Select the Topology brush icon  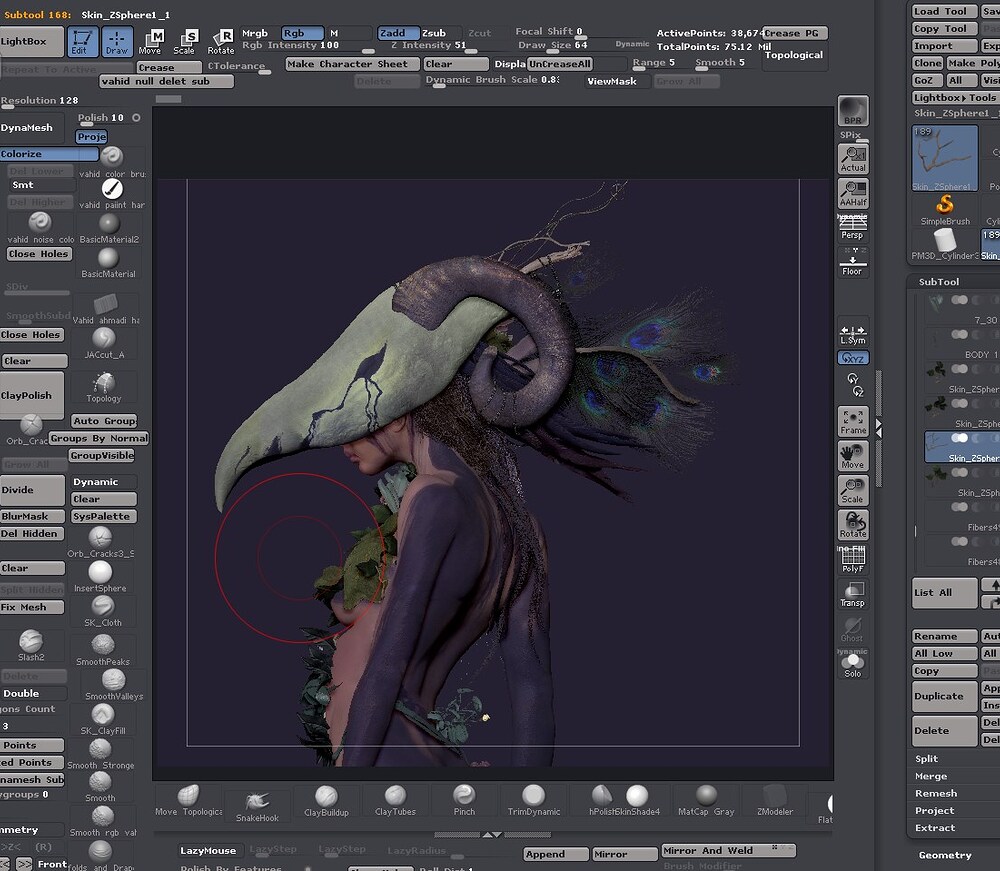click(104, 386)
